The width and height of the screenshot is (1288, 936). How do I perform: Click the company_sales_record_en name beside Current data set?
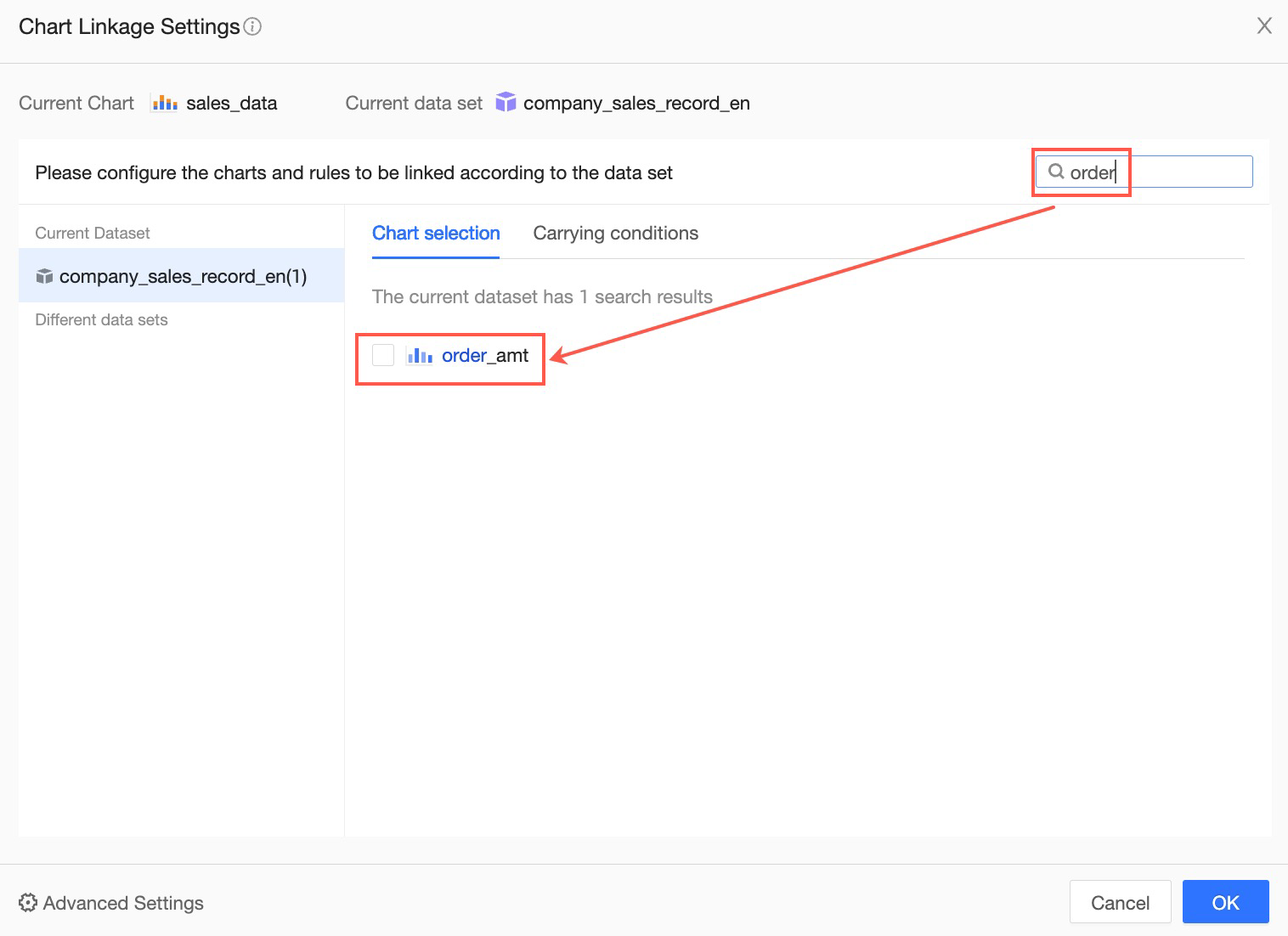click(636, 104)
